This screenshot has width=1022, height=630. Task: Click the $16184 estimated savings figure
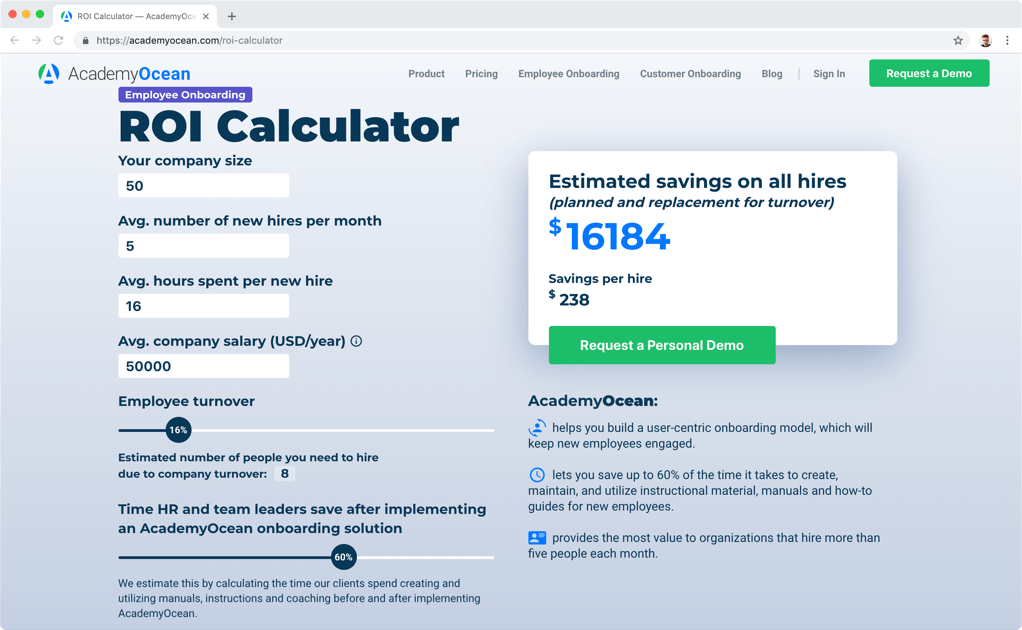[609, 235]
